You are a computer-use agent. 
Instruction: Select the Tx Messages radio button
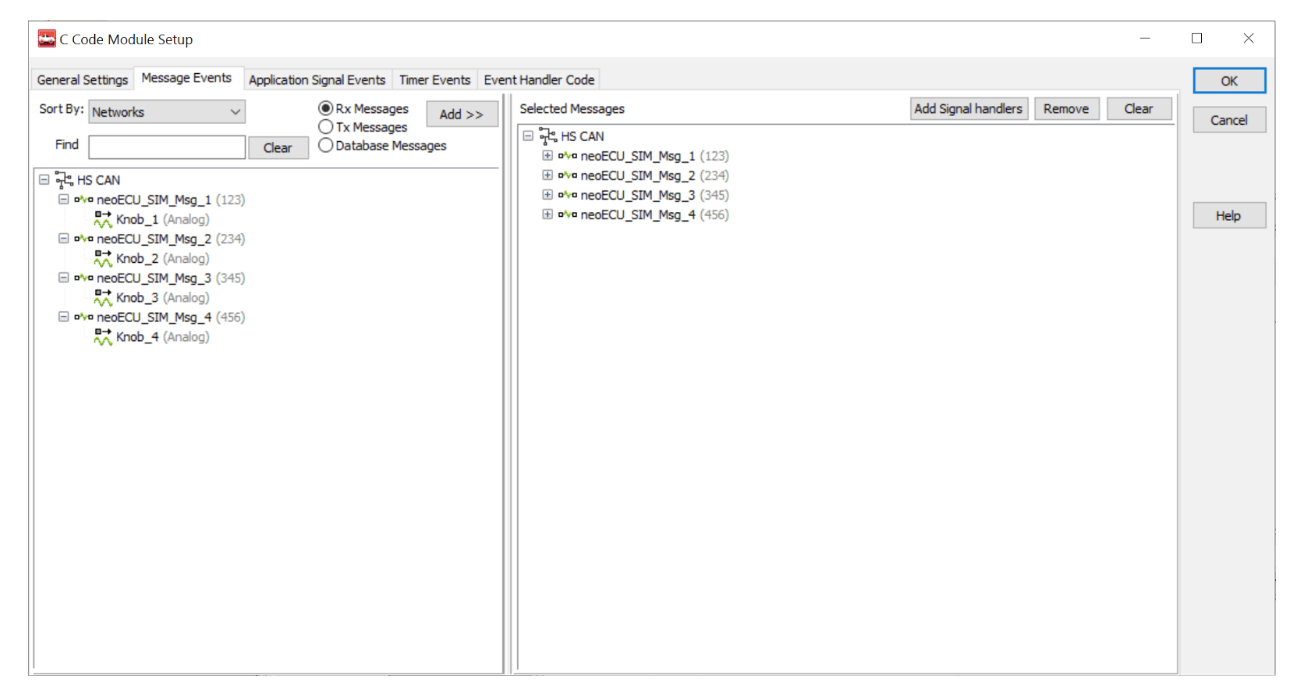(x=325, y=127)
